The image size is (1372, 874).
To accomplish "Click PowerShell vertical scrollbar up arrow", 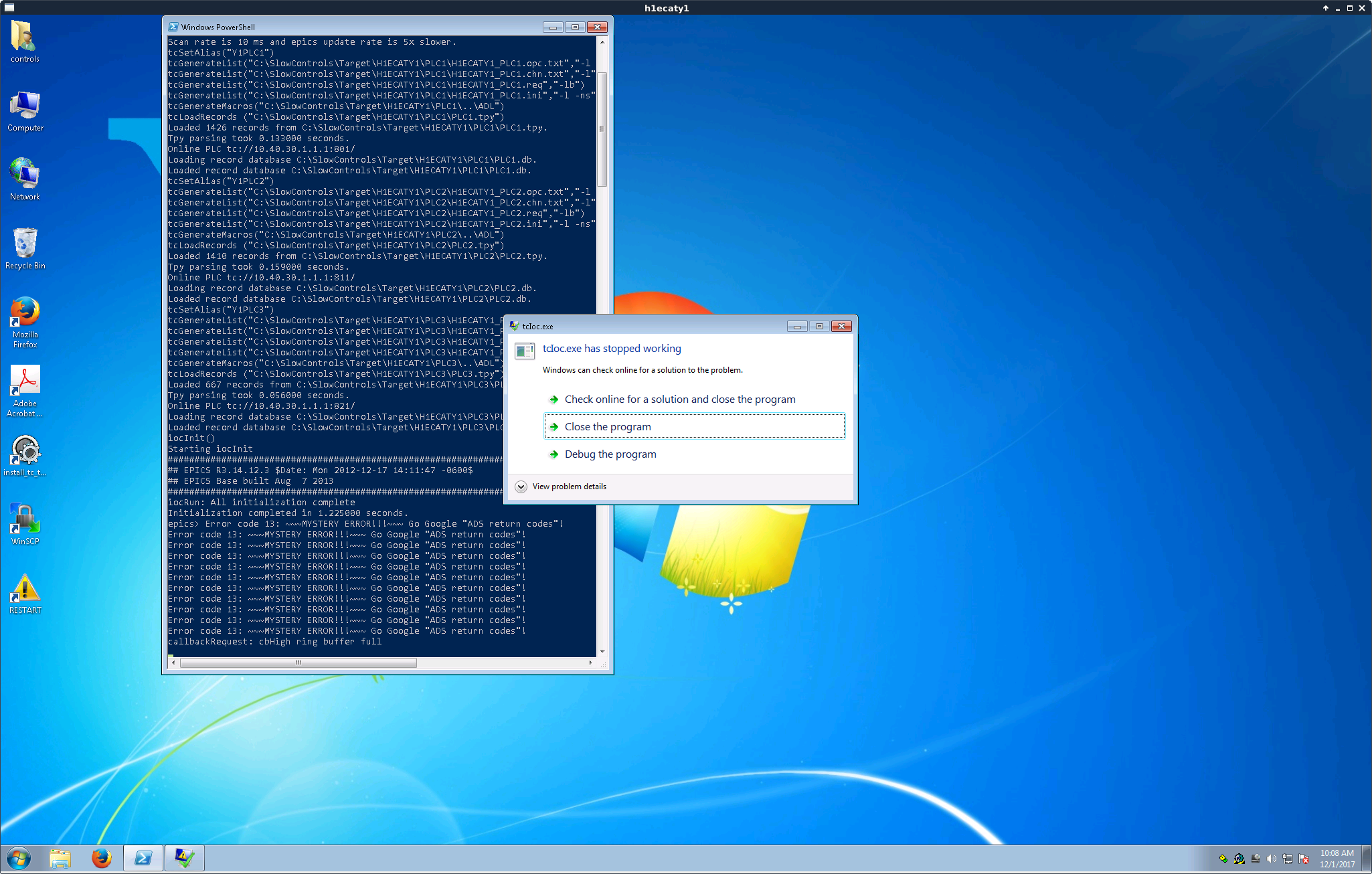I will pyautogui.click(x=602, y=41).
